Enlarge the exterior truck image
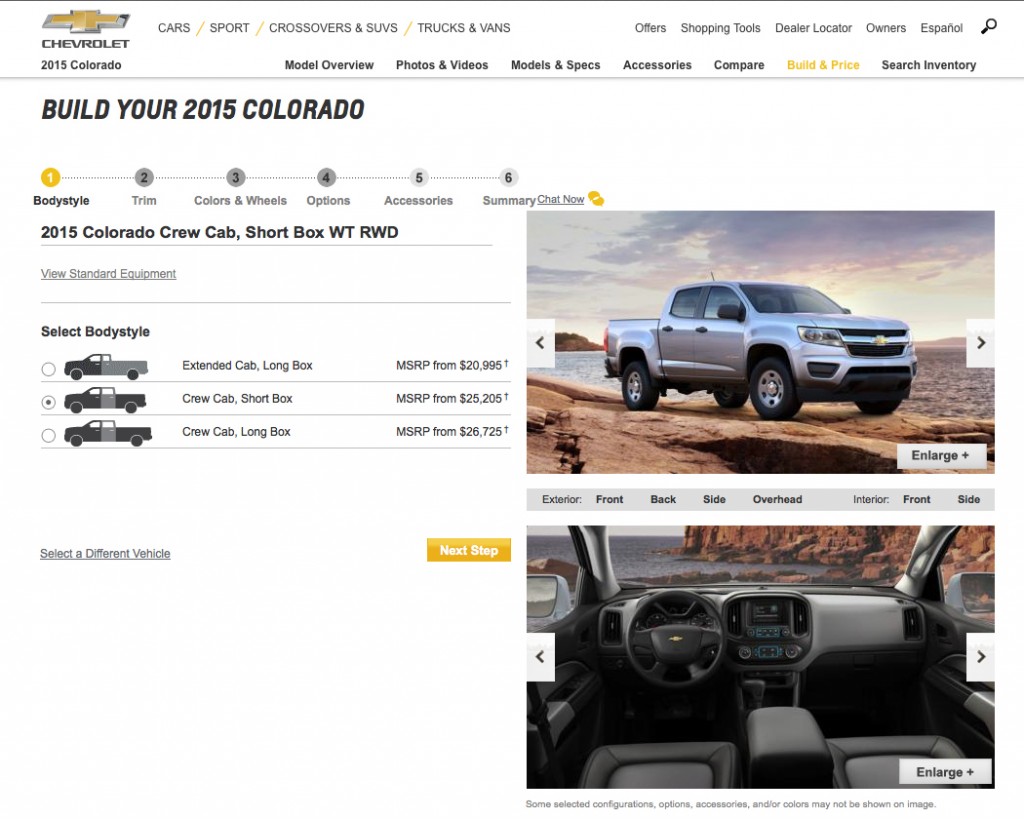 click(941, 456)
